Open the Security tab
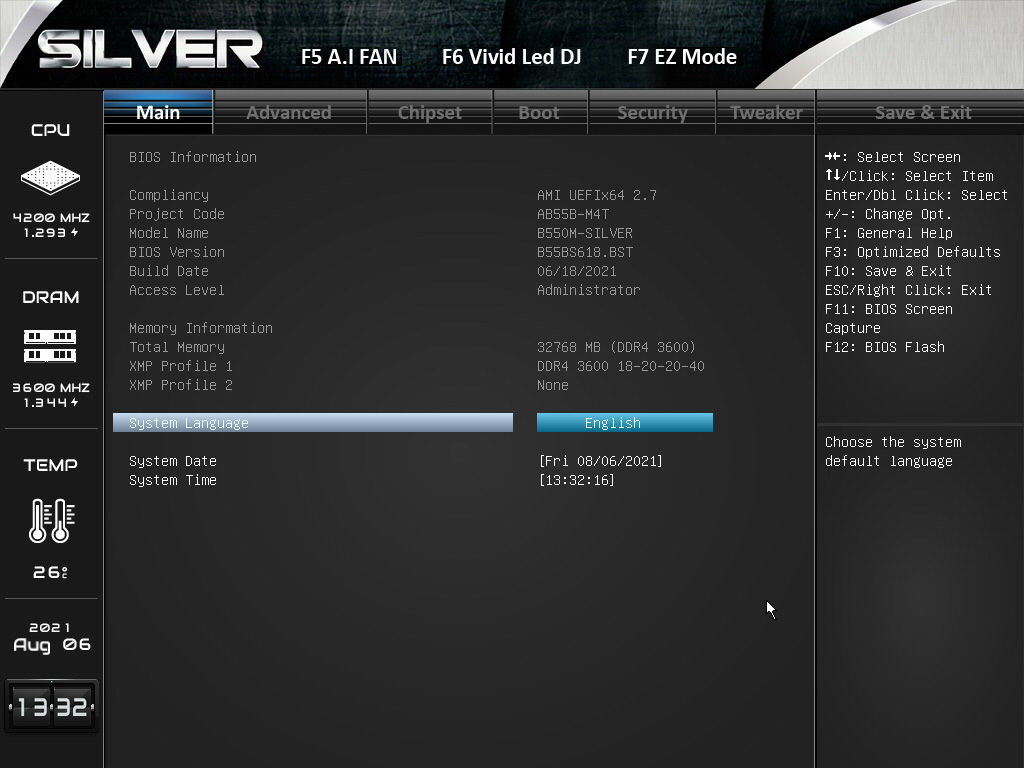The height and width of the screenshot is (768, 1024). [x=652, y=112]
